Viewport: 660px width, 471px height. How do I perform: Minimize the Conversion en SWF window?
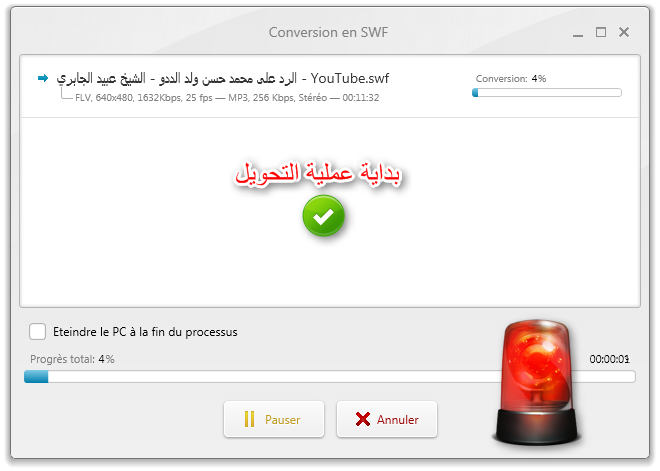click(x=578, y=33)
